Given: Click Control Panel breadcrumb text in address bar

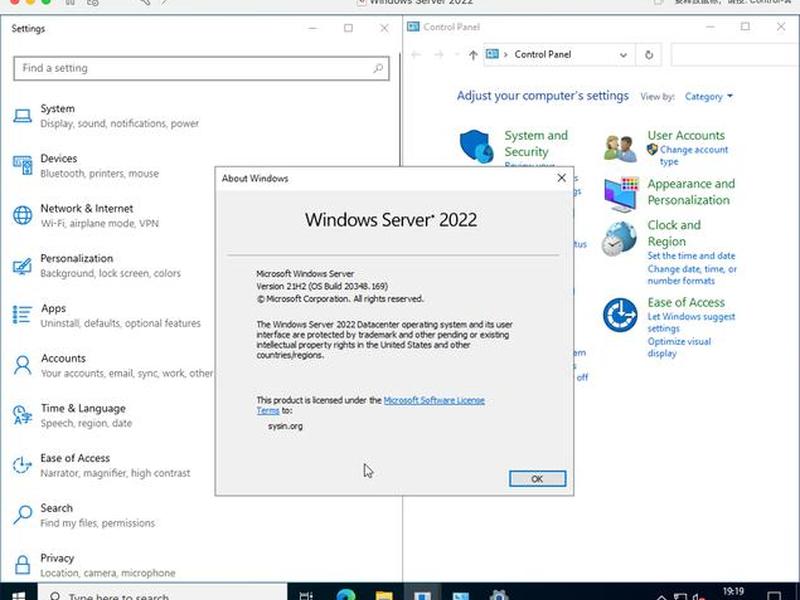Looking at the screenshot, I should pyautogui.click(x=542, y=54).
